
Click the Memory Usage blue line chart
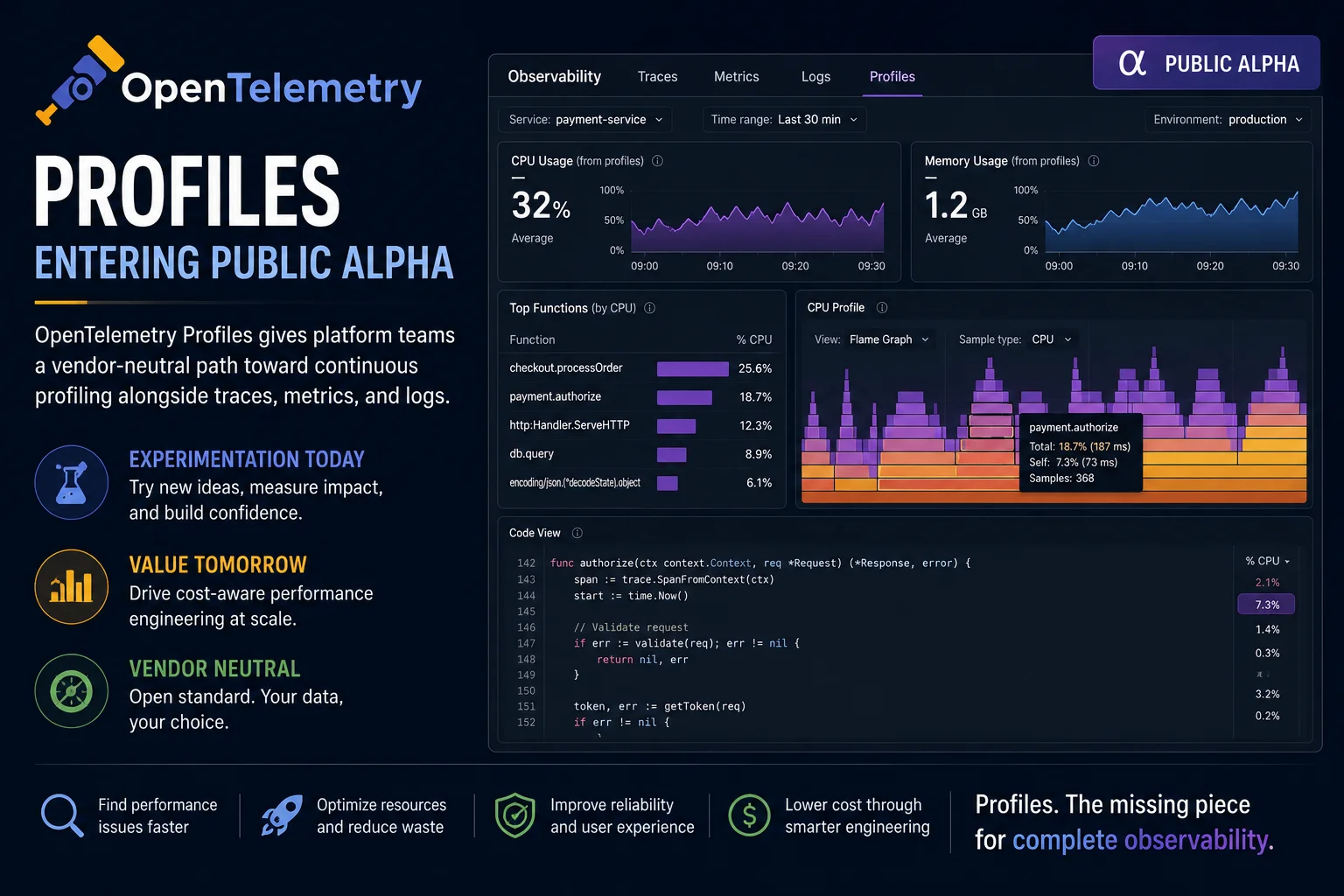tap(1172, 223)
